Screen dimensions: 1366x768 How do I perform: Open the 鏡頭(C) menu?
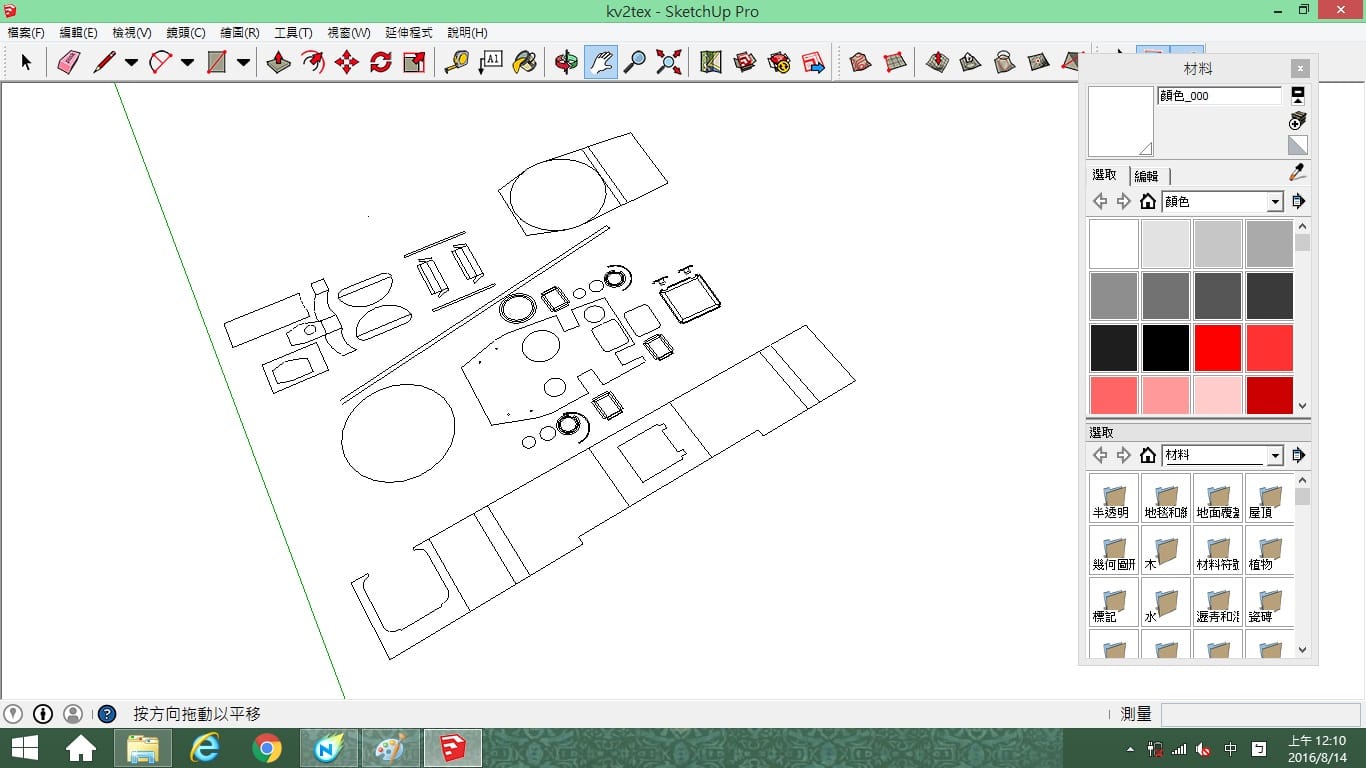[x=186, y=33]
